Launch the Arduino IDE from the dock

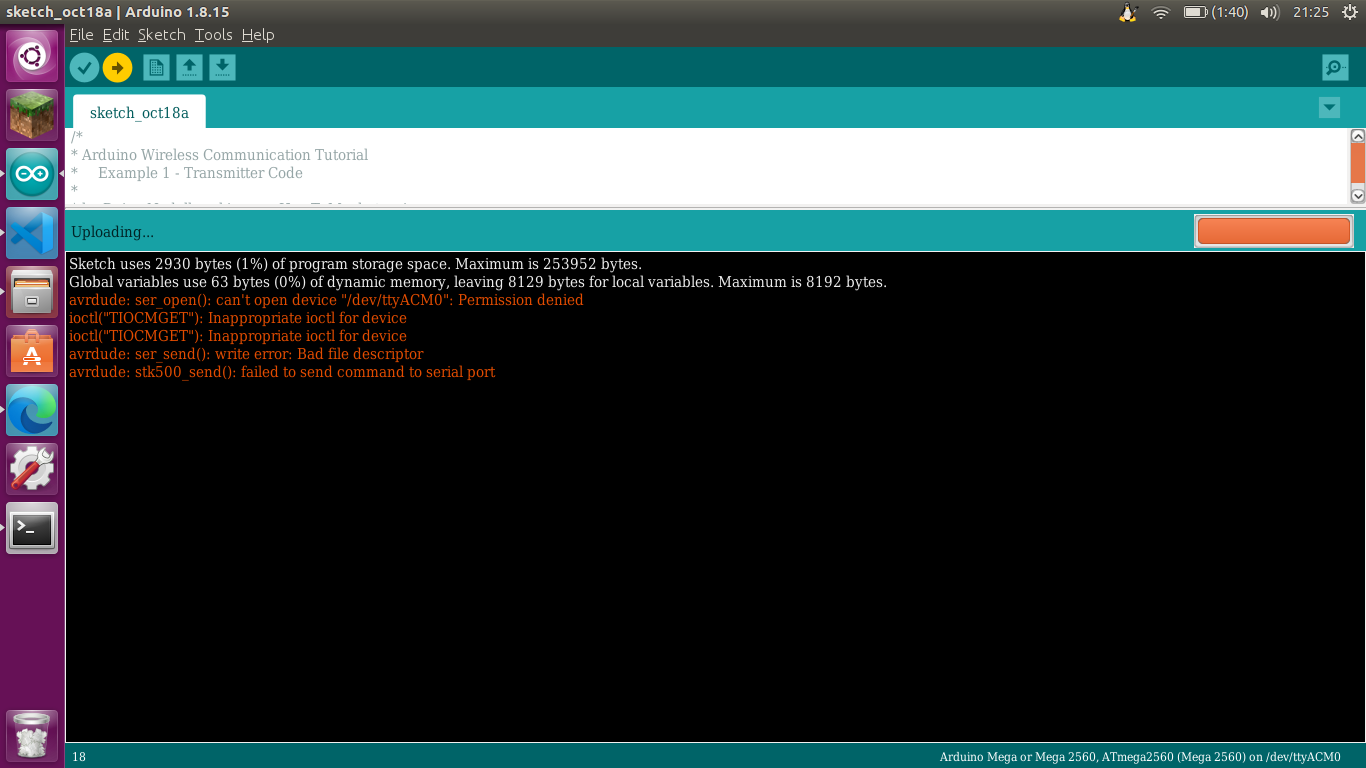click(31, 173)
